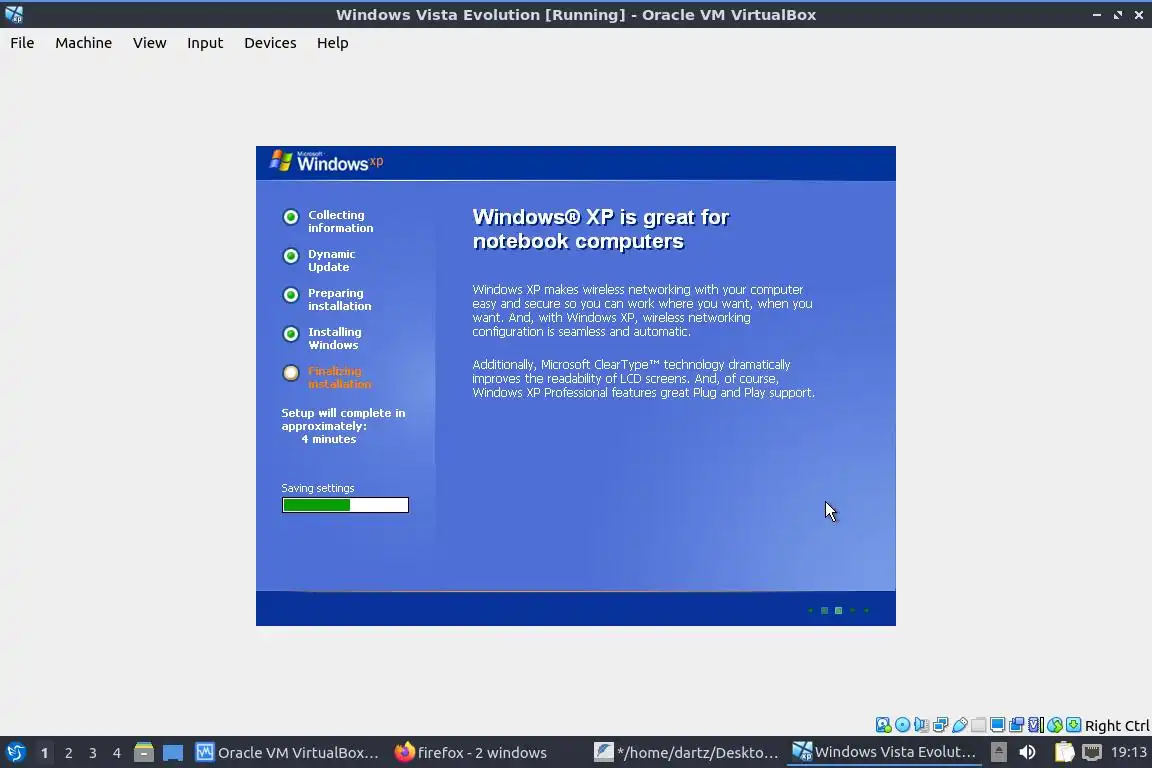Click the 19:13 clock
The height and width of the screenshot is (768, 1152).
(x=1128, y=752)
